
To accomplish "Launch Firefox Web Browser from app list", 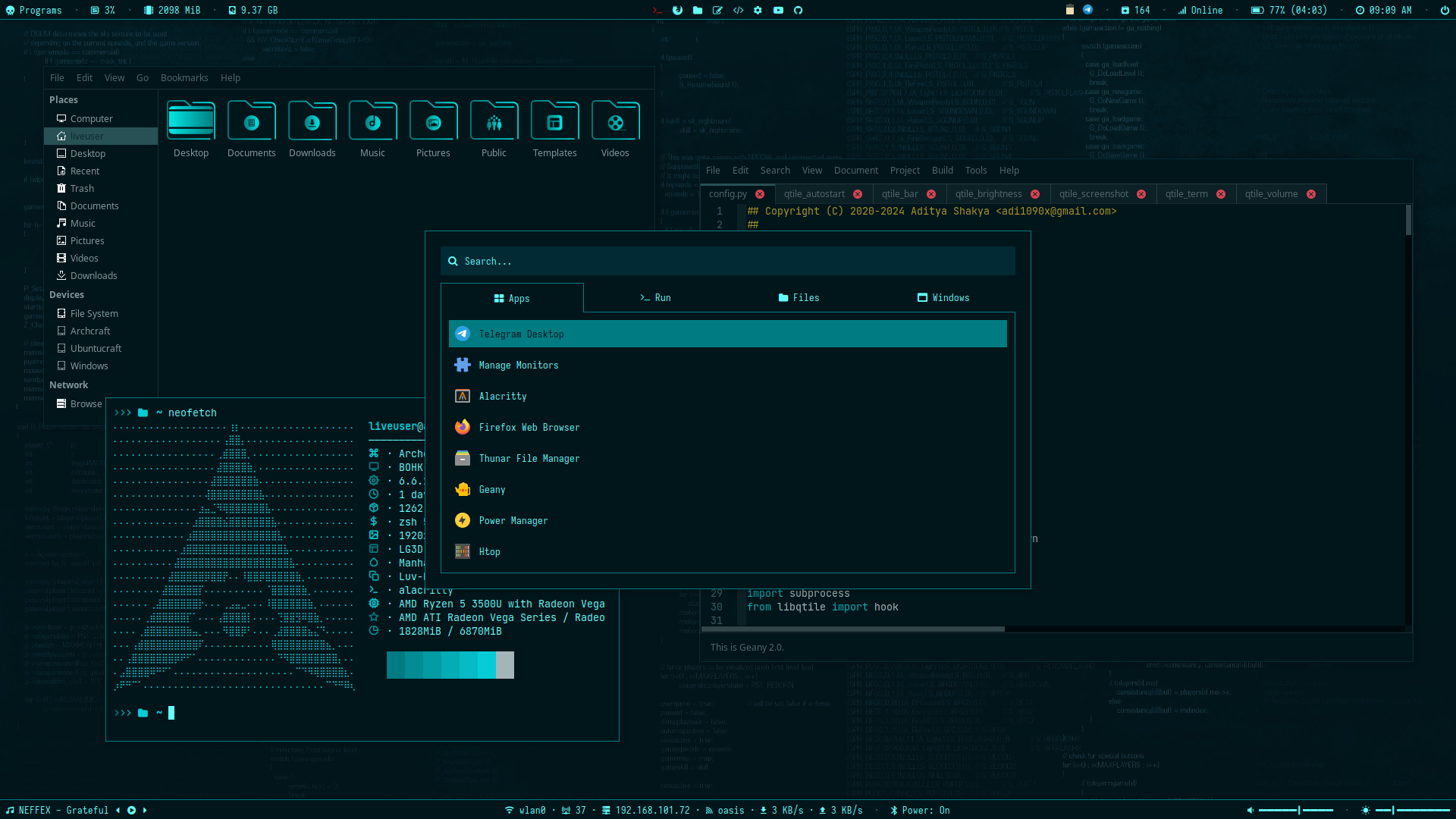I will point(529,427).
